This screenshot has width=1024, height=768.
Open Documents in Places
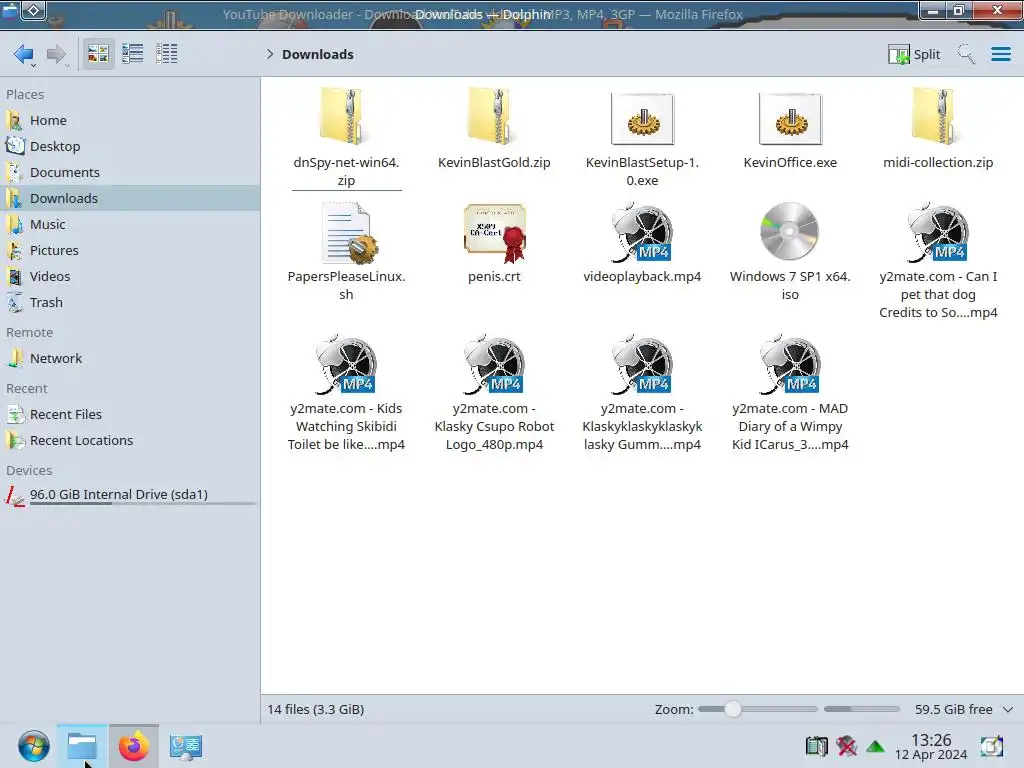[131, 172]
